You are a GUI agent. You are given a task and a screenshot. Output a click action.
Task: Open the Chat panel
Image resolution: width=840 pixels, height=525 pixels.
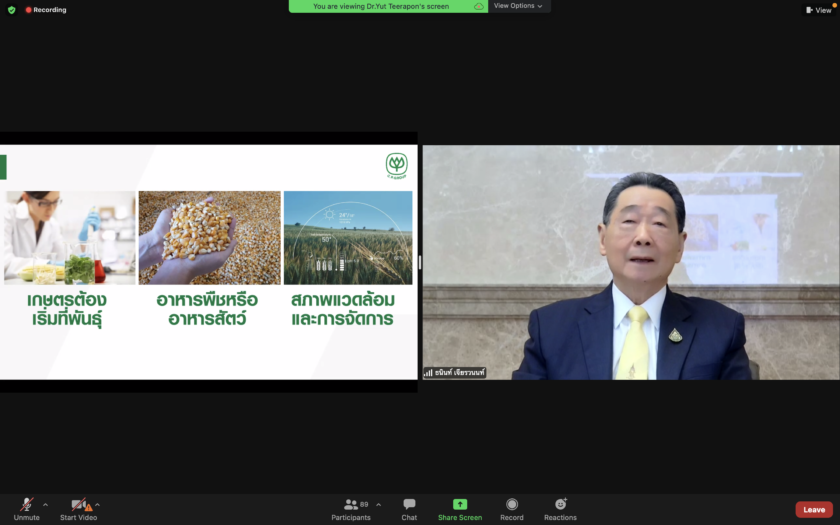click(409, 506)
